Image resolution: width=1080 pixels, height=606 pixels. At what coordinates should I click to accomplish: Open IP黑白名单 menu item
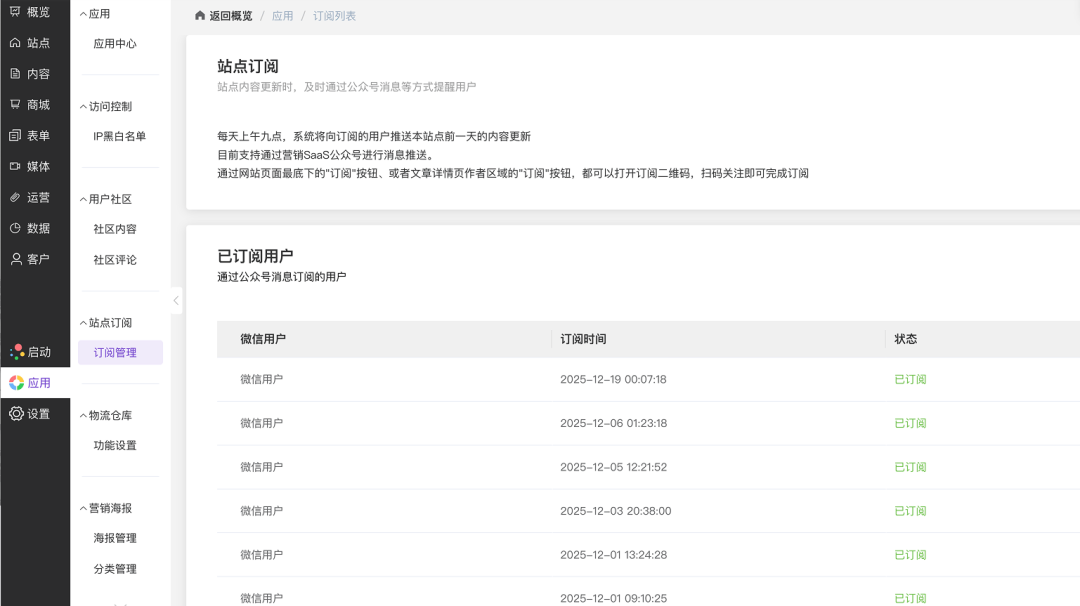[x=120, y=136]
